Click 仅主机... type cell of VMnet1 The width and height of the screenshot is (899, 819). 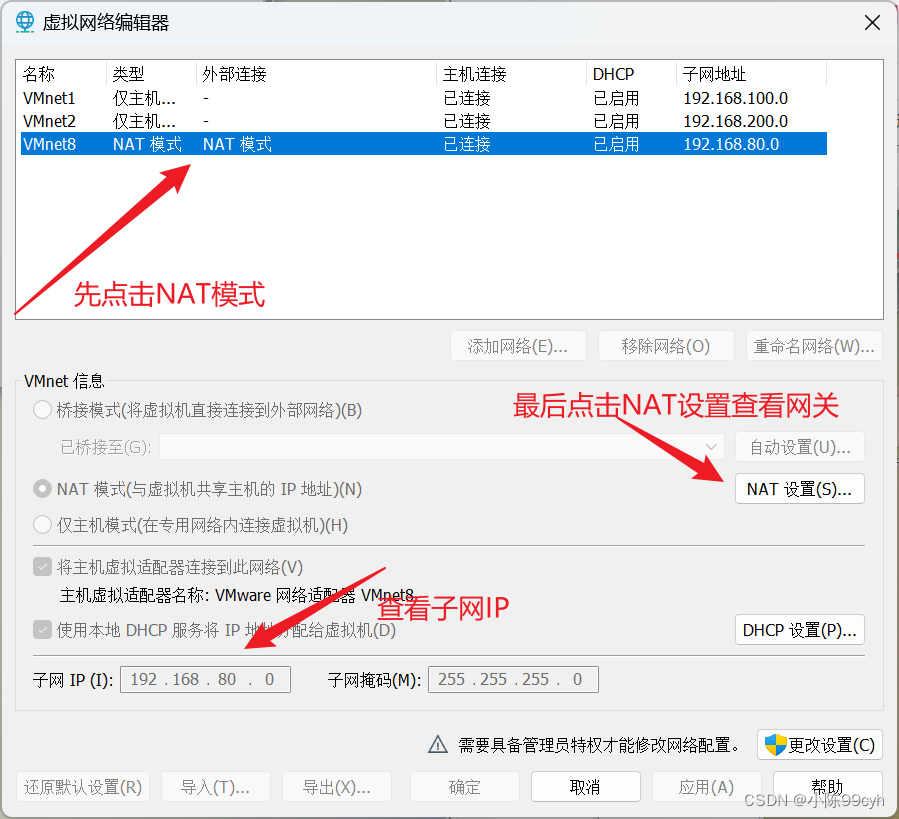144,98
